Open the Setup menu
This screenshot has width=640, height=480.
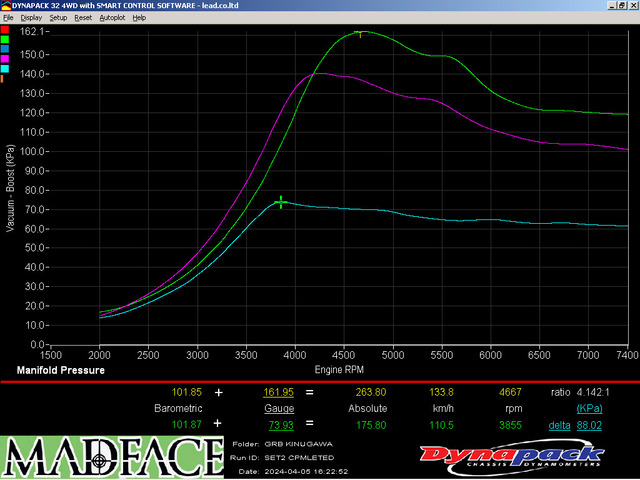pos(58,18)
